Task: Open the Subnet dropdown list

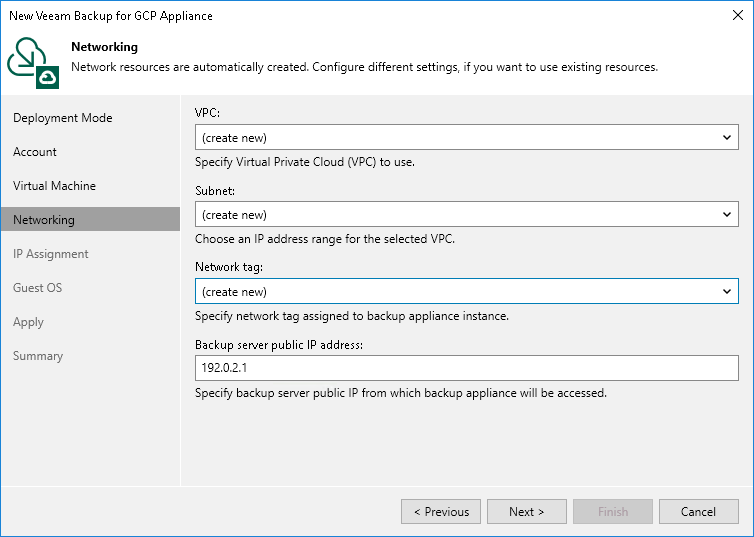Action: (727, 214)
